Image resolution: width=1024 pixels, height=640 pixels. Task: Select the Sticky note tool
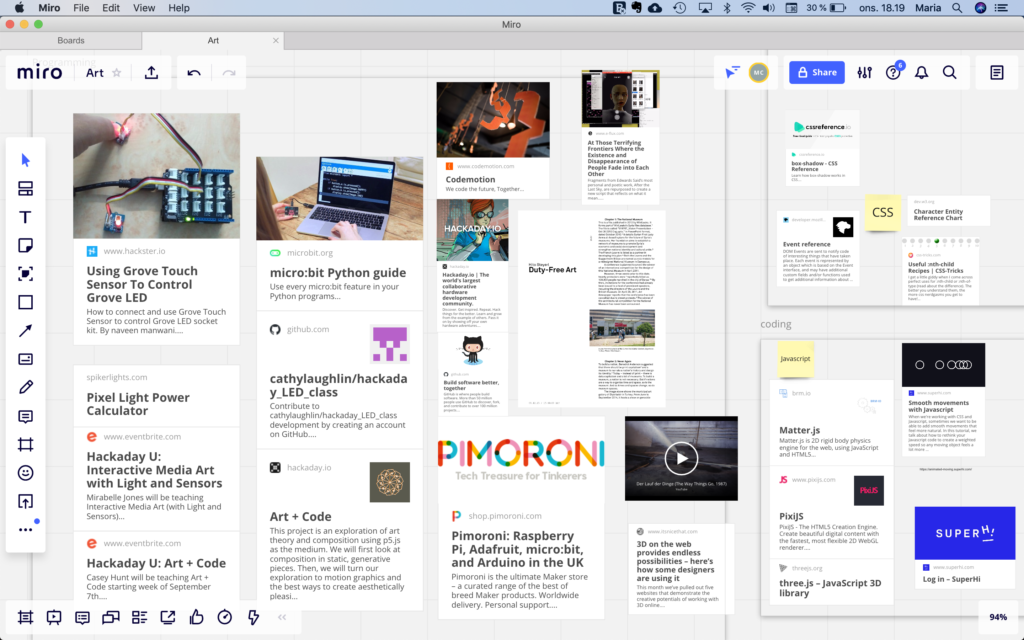tap(25, 246)
